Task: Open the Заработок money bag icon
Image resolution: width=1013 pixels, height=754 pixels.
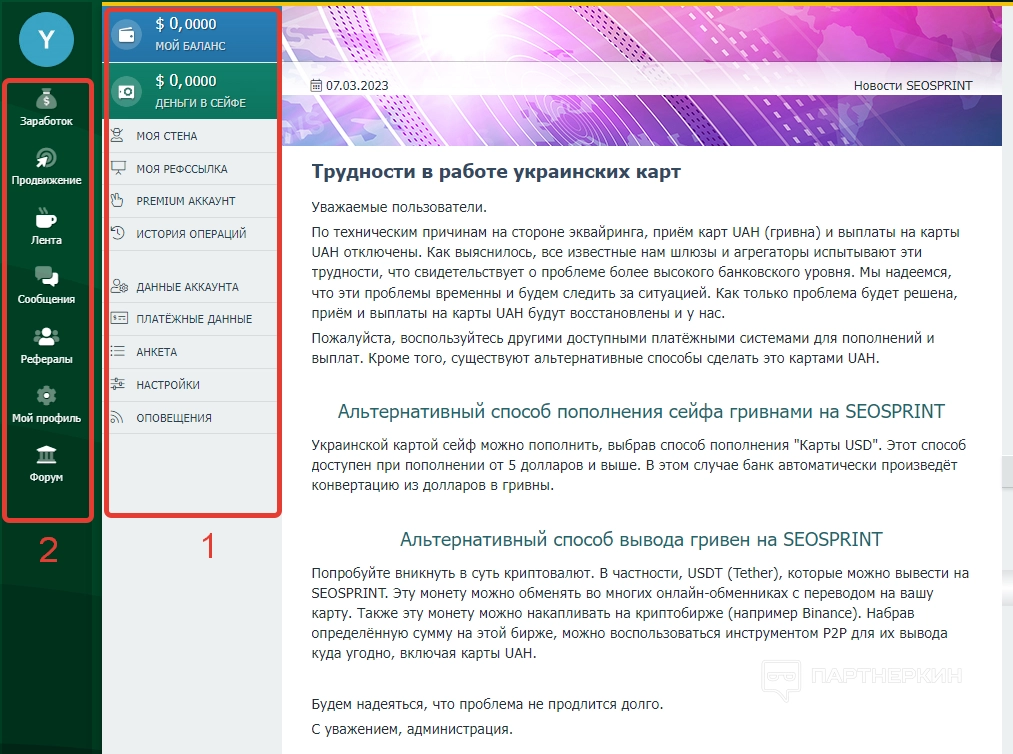Action: pos(47,99)
